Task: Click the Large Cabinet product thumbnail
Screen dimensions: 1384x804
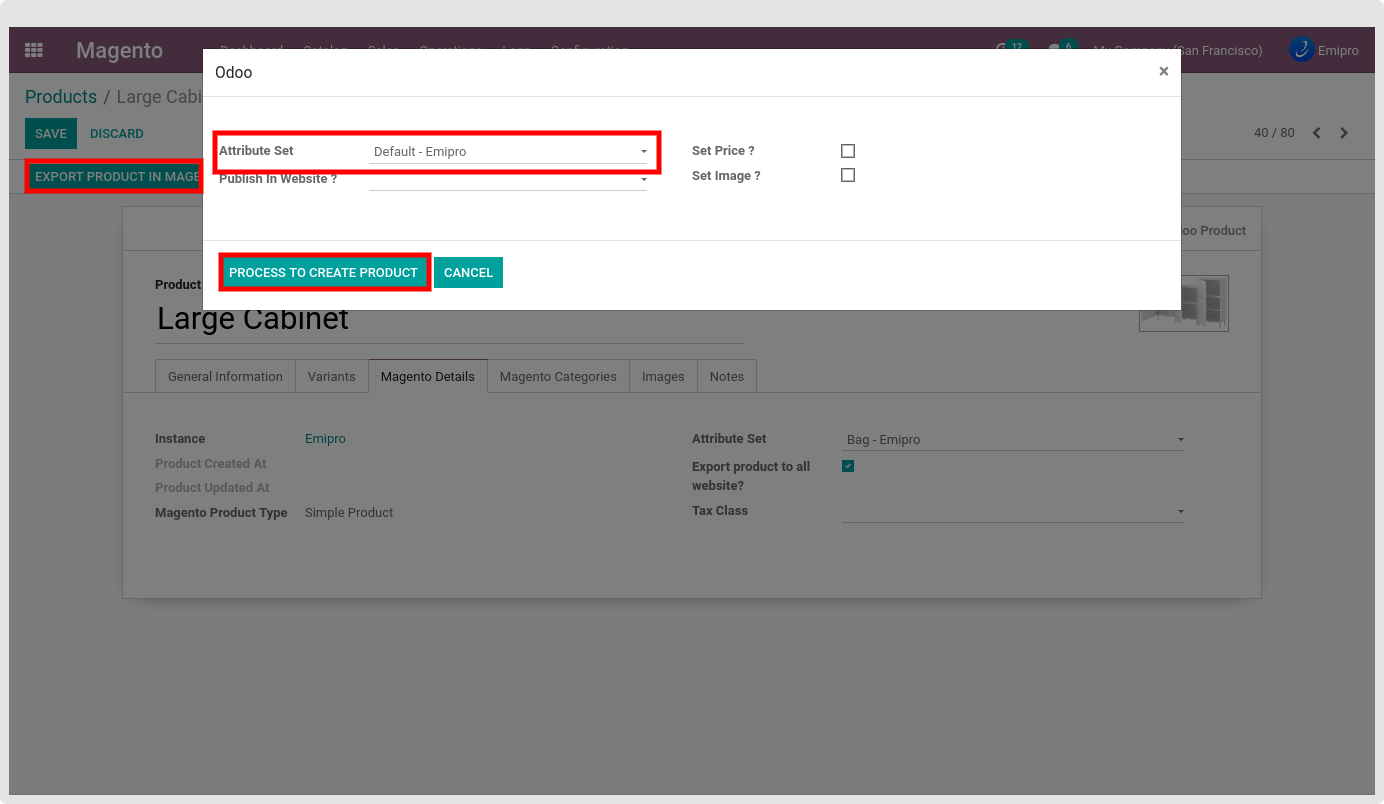Action: coord(1184,304)
